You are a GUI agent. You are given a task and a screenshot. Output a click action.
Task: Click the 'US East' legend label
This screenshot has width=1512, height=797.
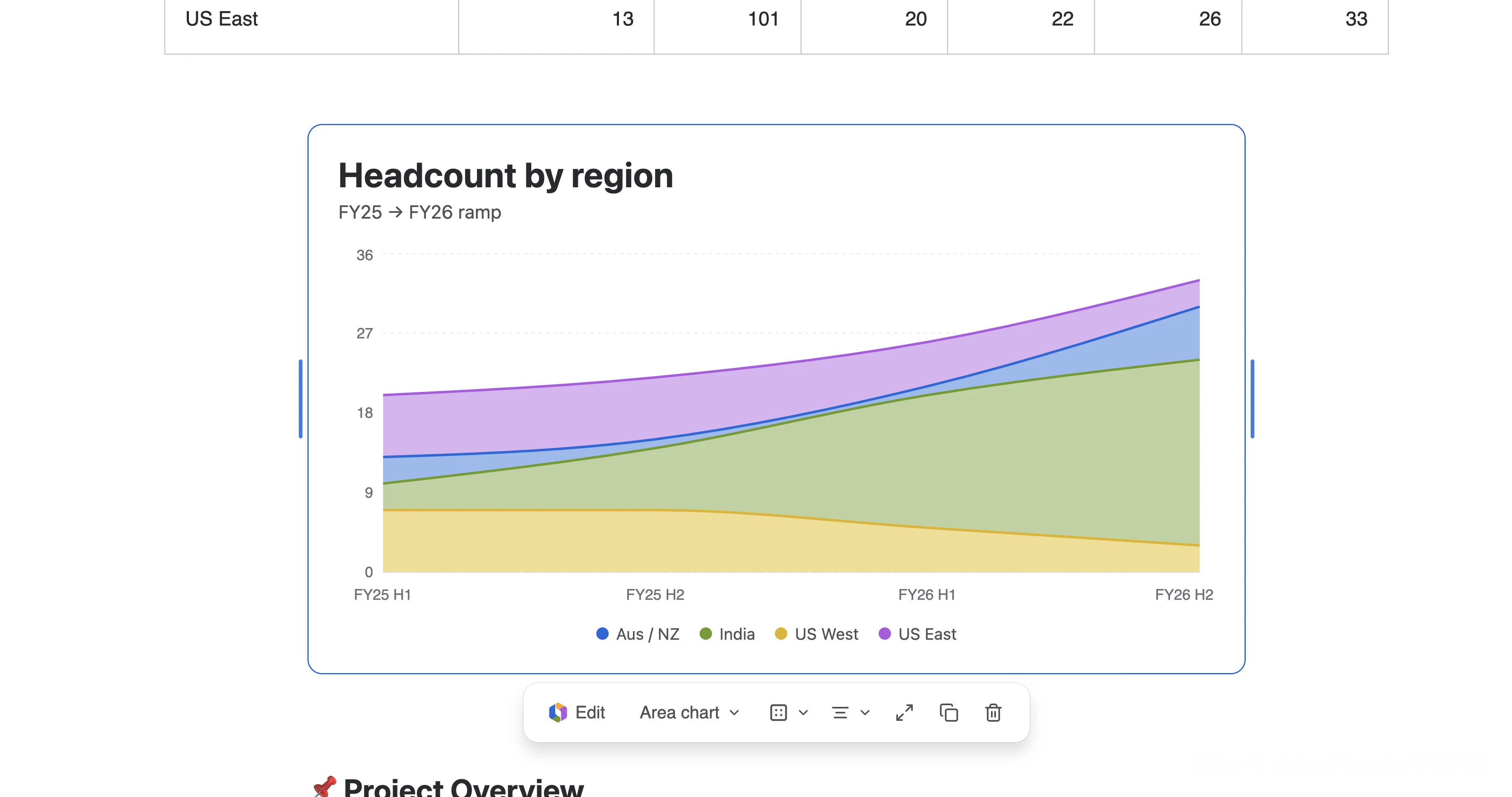[x=927, y=634]
